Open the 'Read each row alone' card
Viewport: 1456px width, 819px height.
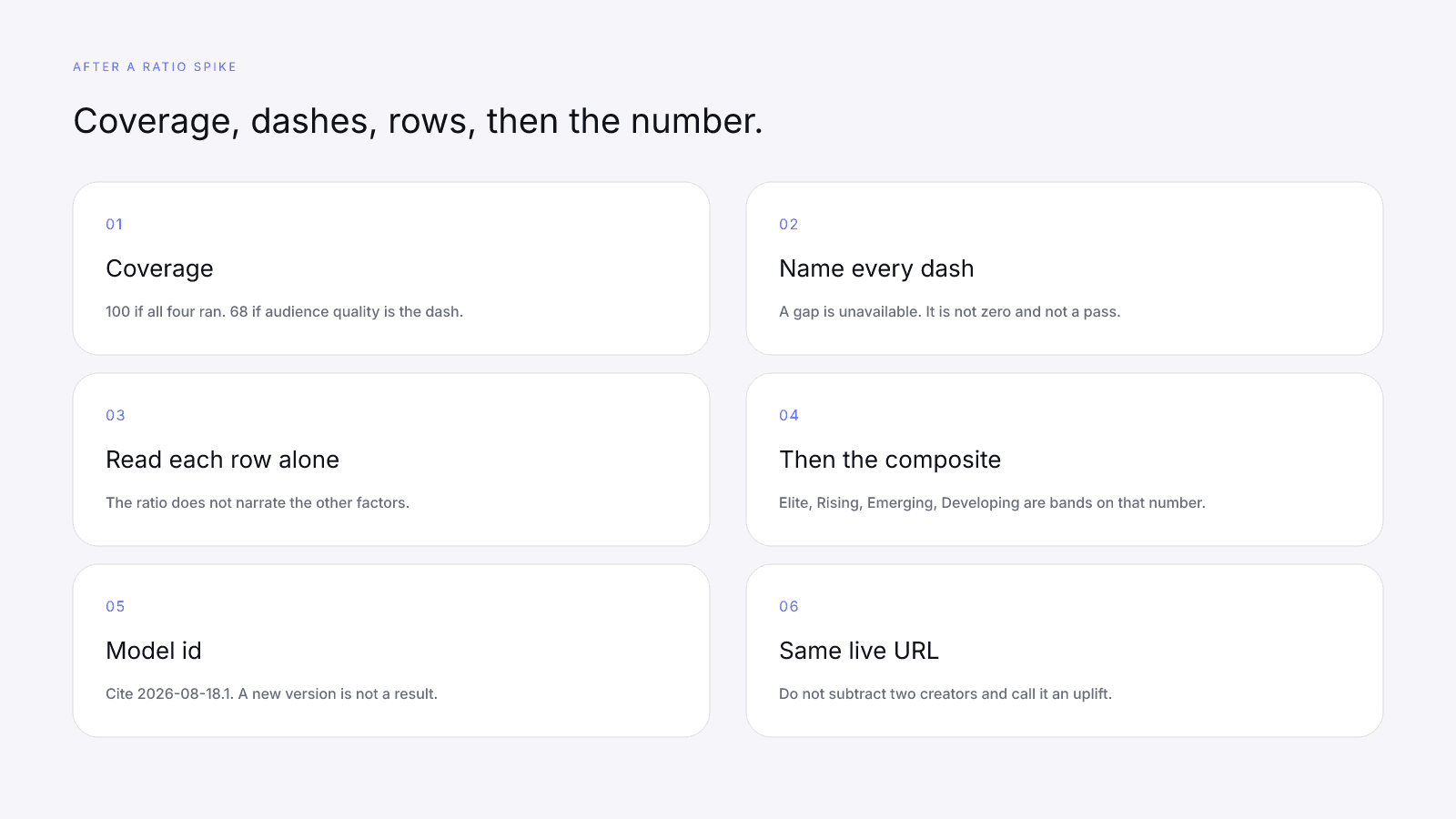(x=391, y=460)
